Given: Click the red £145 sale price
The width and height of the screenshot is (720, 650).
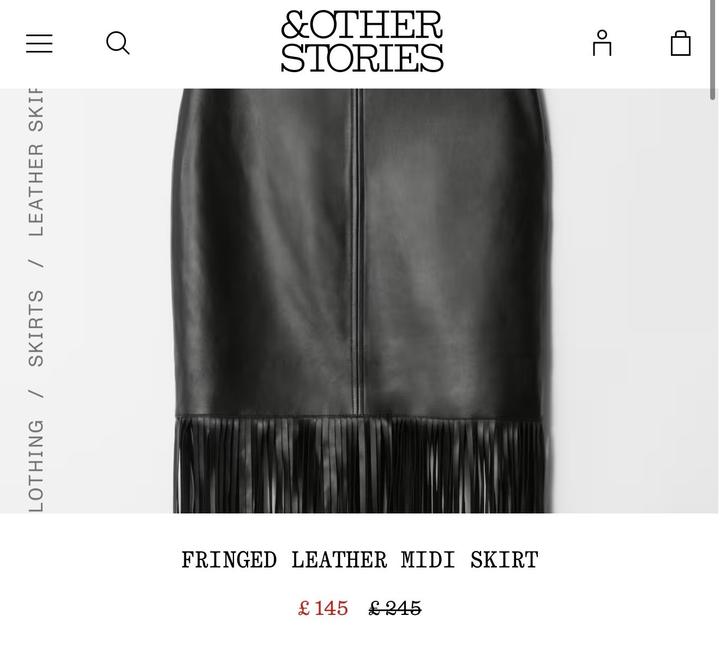Looking at the screenshot, I should pyautogui.click(x=323, y=609).
